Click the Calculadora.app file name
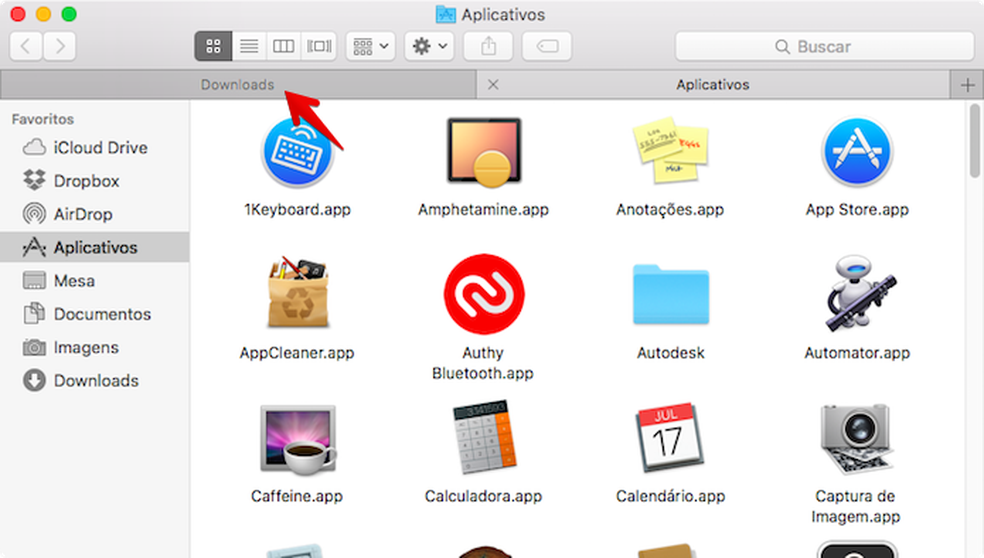This screenshot has height=558, width=984. [483, 496]
